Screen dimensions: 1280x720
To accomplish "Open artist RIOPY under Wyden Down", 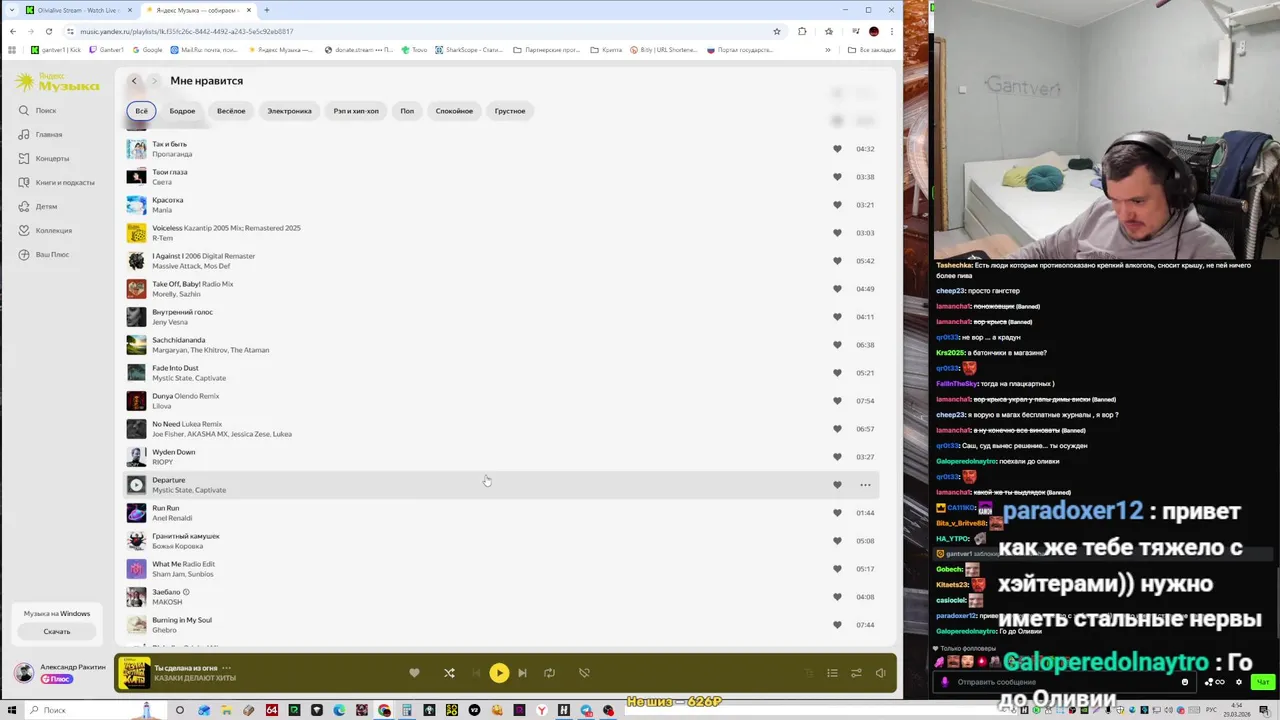I will [x=162, y=462].
